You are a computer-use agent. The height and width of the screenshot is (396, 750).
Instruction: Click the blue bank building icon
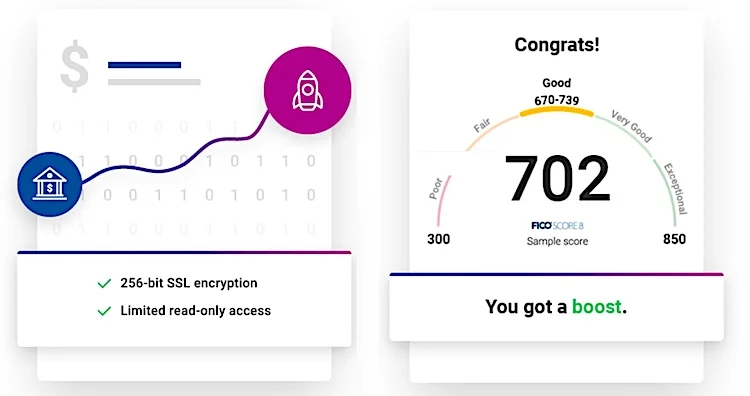[50, 184]
